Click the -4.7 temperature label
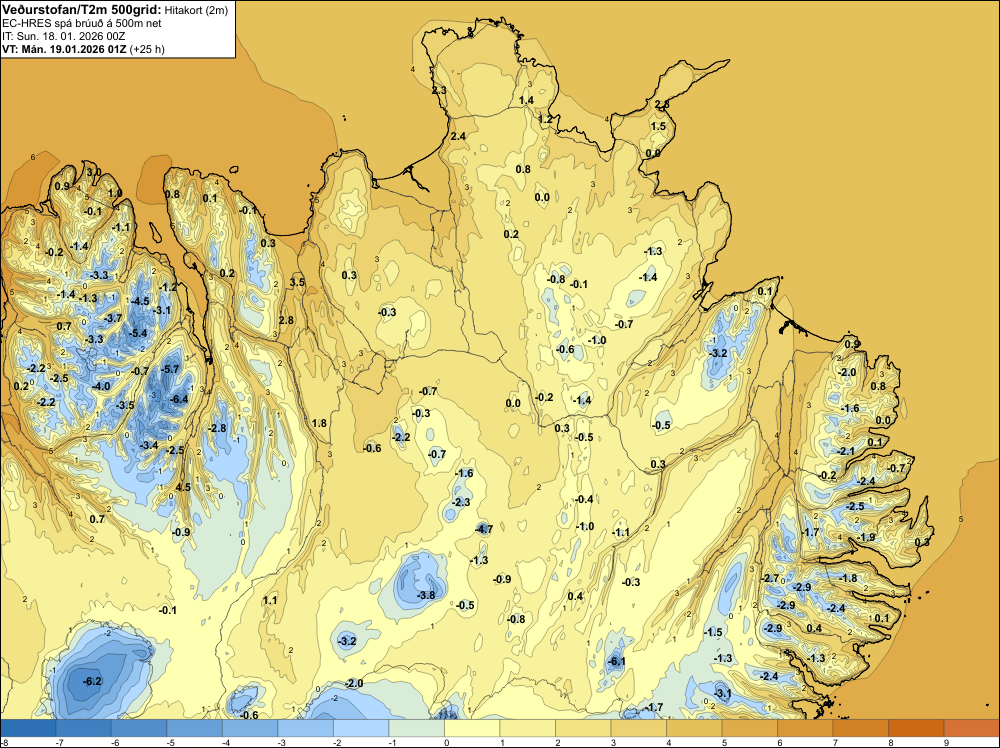 tap(484, 529)
